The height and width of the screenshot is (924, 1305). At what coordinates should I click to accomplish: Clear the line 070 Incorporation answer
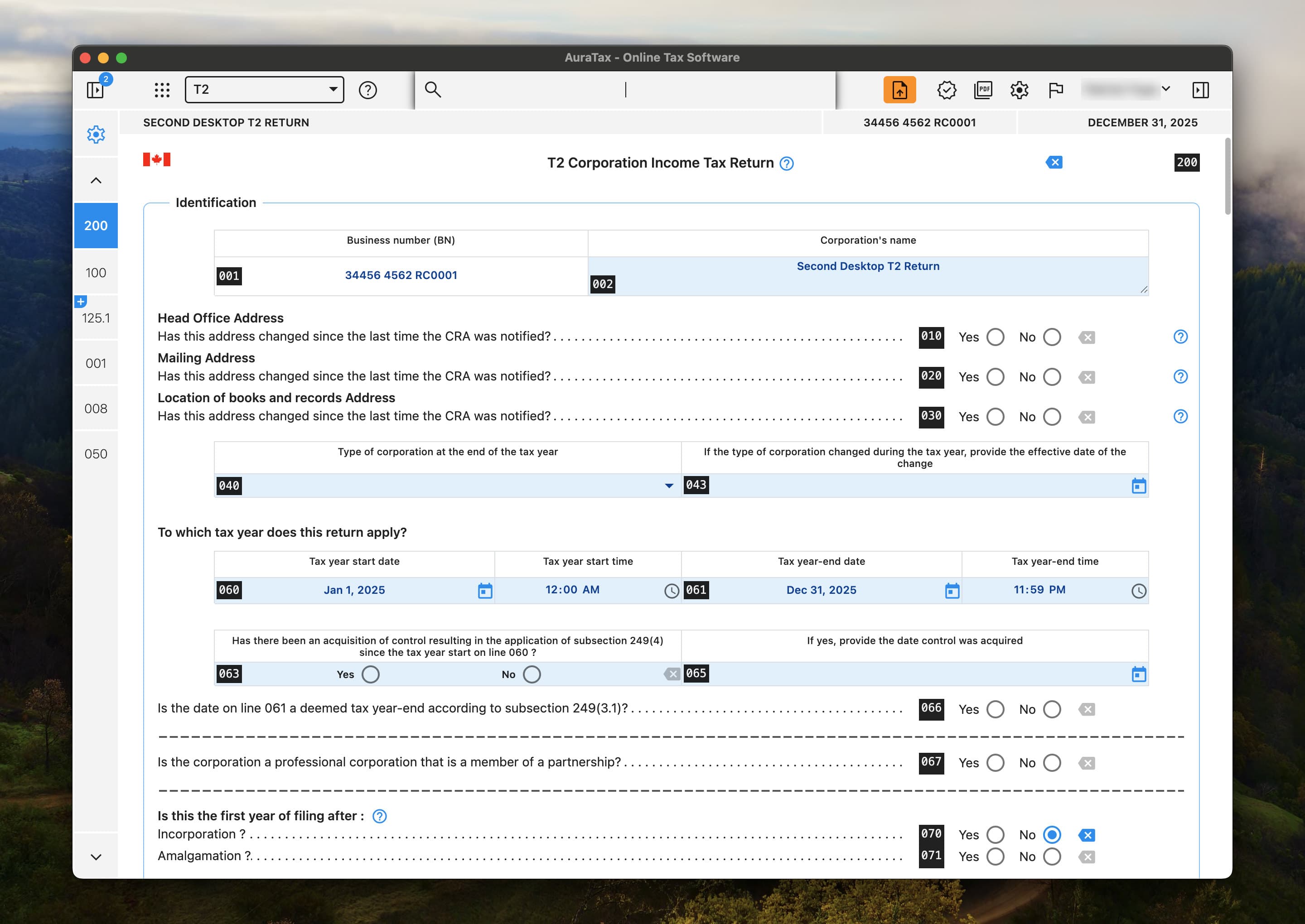click(x=1087, y=835)
